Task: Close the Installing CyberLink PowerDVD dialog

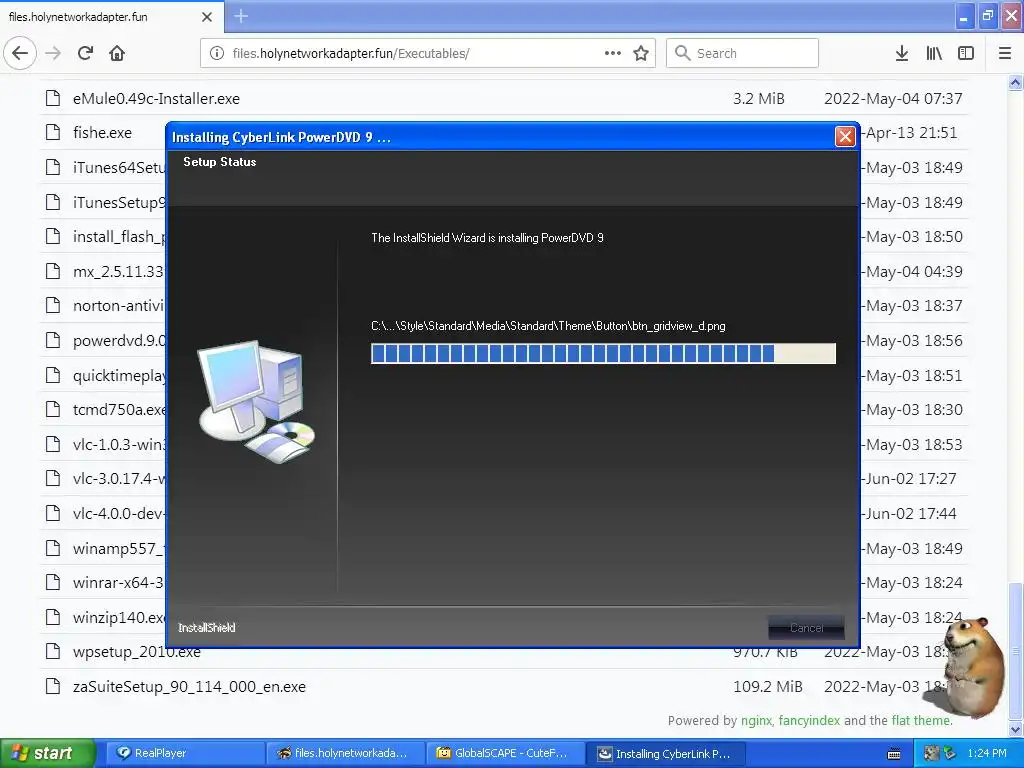Action: tap(845, 136)
